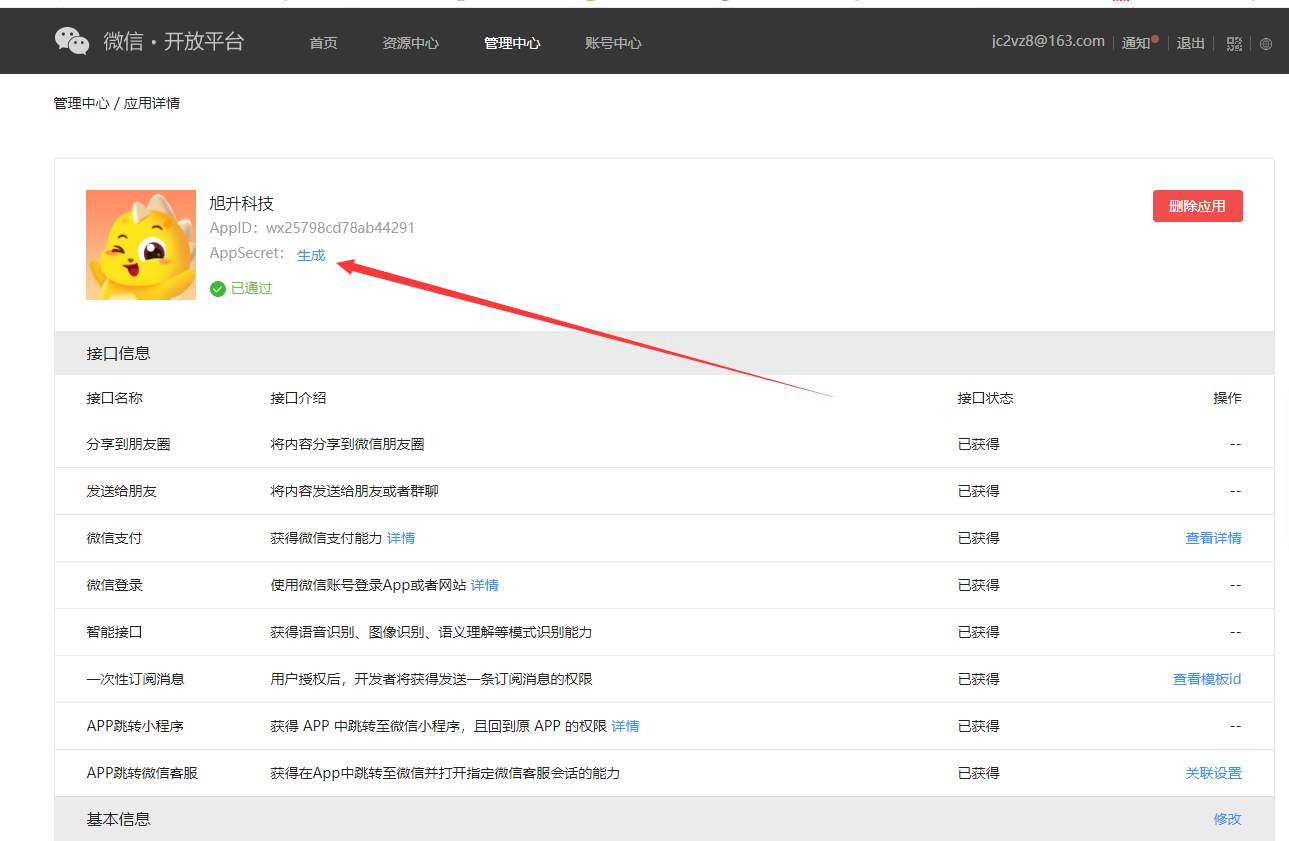
Task: Click the app name 旭升科技
Action: tap(241, 204)
